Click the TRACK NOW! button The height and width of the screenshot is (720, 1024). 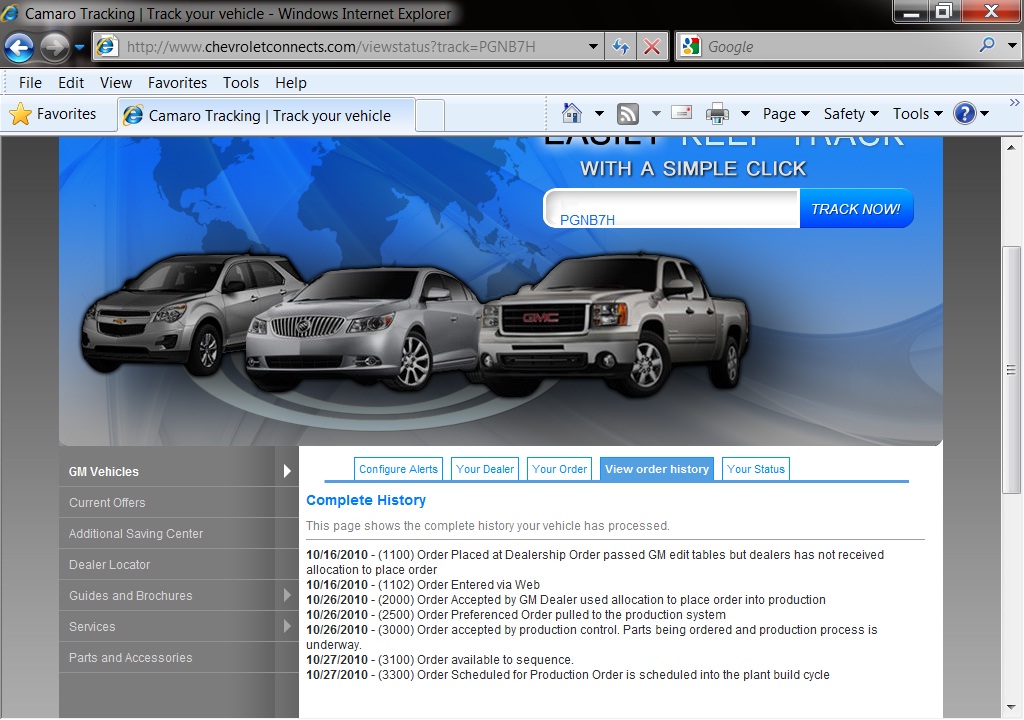coord(856,209)
